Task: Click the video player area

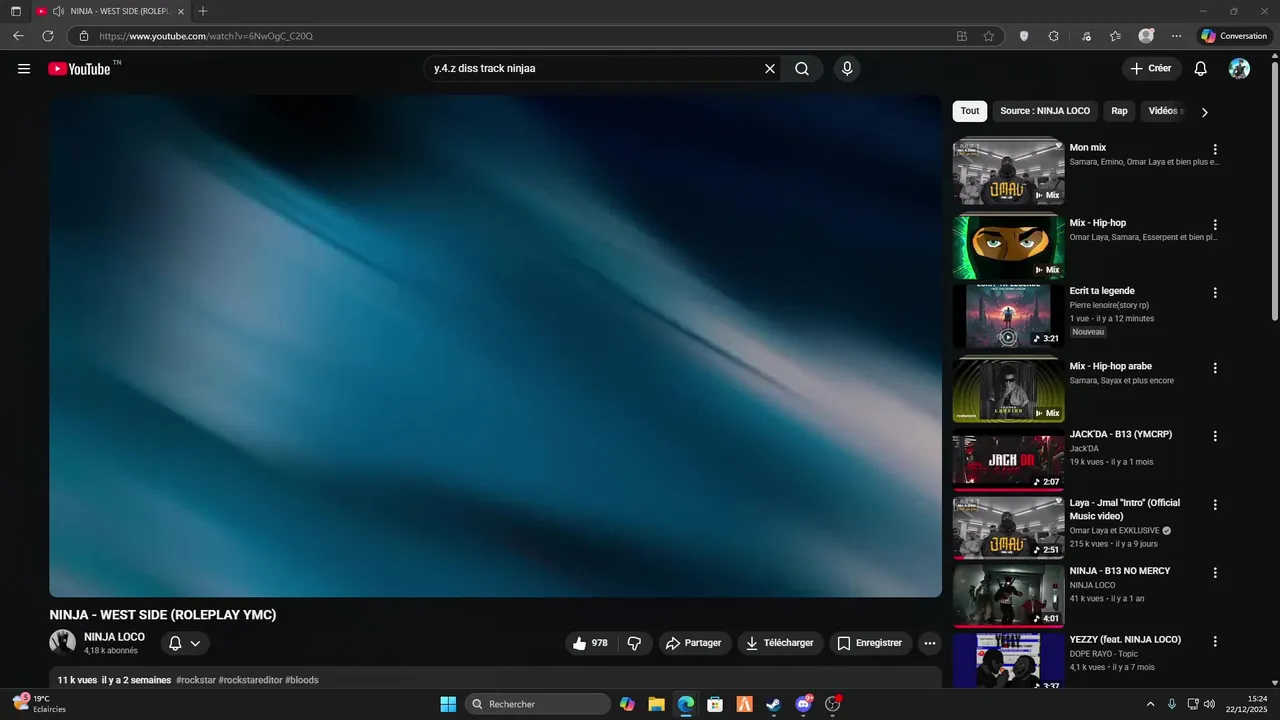Action: tap(495, 346)
